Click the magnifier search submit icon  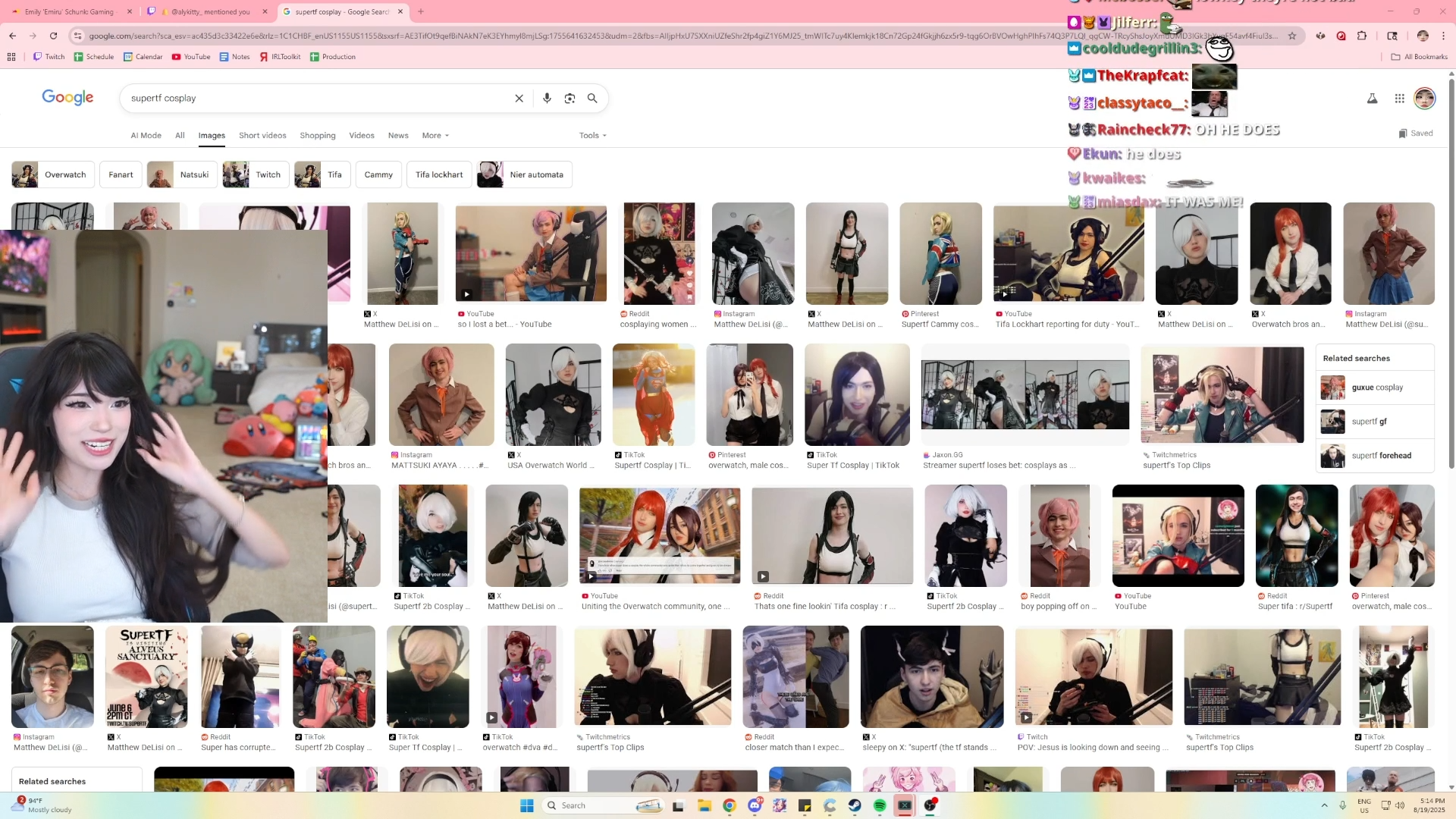592,98
